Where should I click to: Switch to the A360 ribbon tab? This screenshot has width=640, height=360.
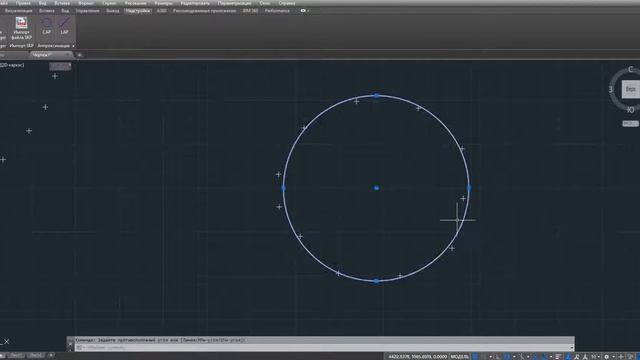pyautogui.click(x=161, y=11)
